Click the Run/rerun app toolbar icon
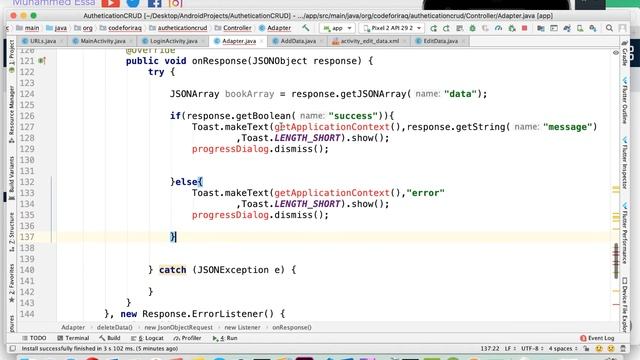 click(433, 28)
